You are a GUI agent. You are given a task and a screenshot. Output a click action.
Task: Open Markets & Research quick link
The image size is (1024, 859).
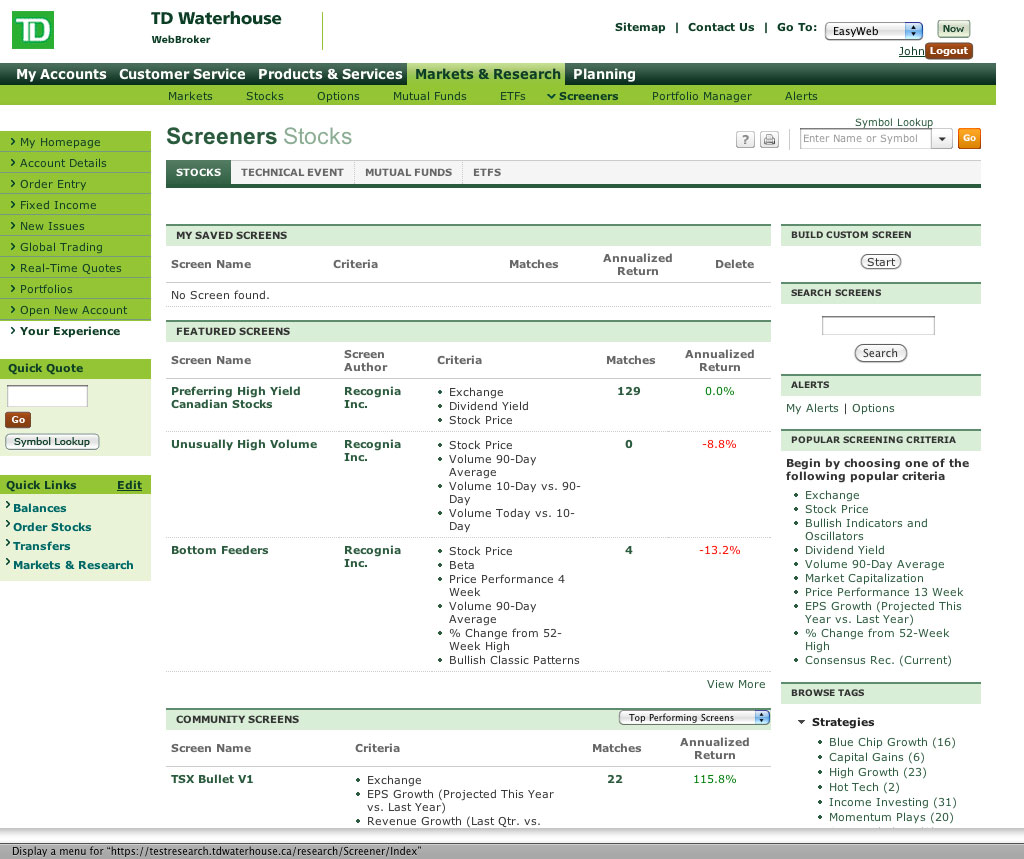[73, 564]
